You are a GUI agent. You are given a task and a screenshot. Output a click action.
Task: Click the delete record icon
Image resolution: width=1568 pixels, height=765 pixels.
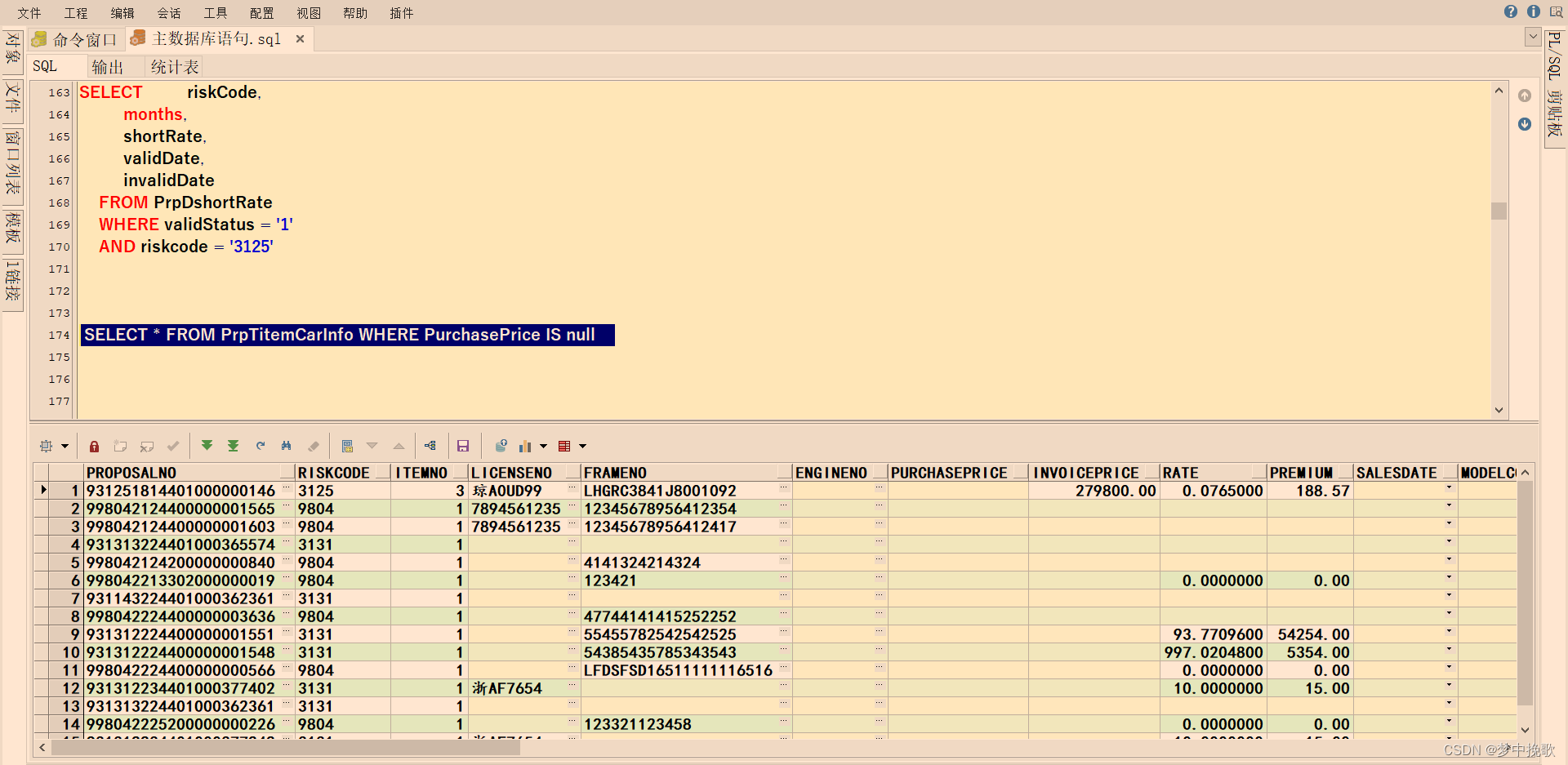coord(147,446)
